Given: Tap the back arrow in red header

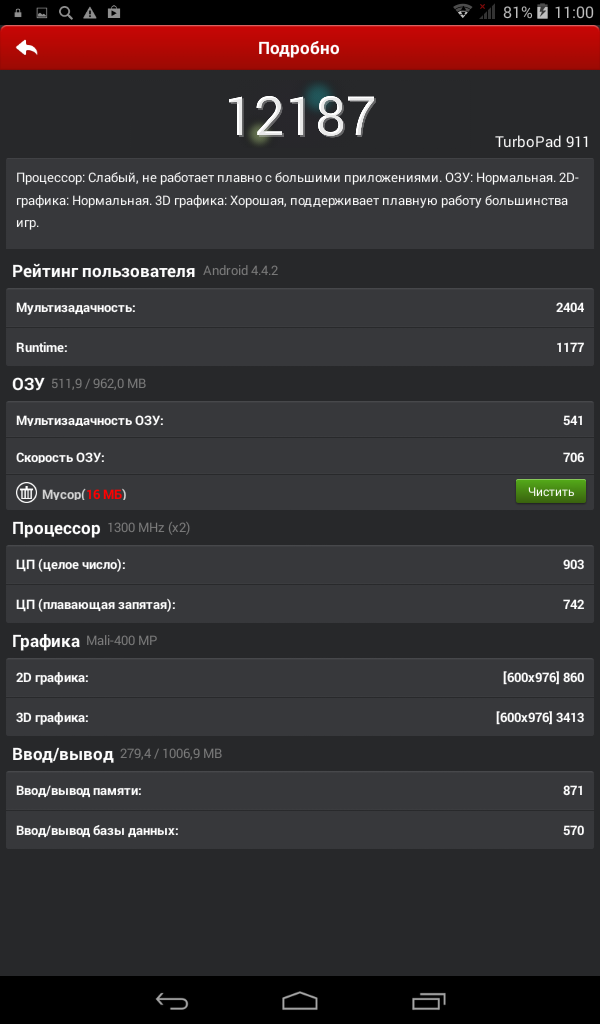Looking at the screenshot, I should click(x=27, y=48).
